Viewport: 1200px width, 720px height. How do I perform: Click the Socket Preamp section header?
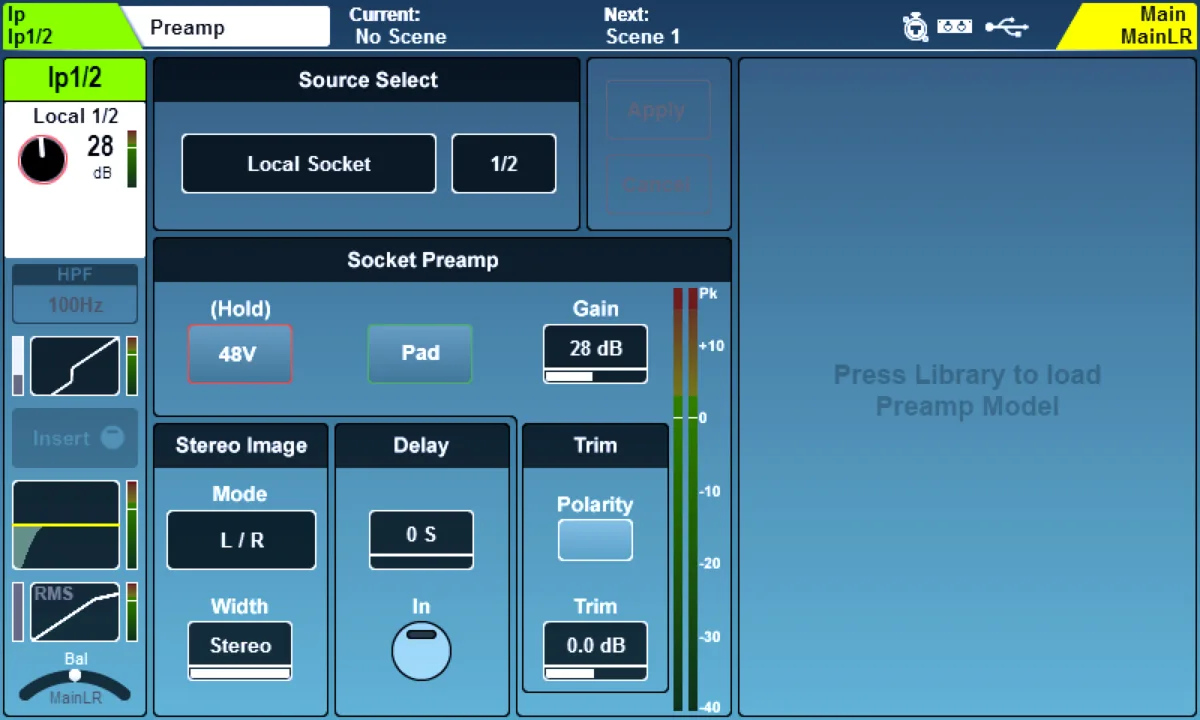click(x=442, y=260)
